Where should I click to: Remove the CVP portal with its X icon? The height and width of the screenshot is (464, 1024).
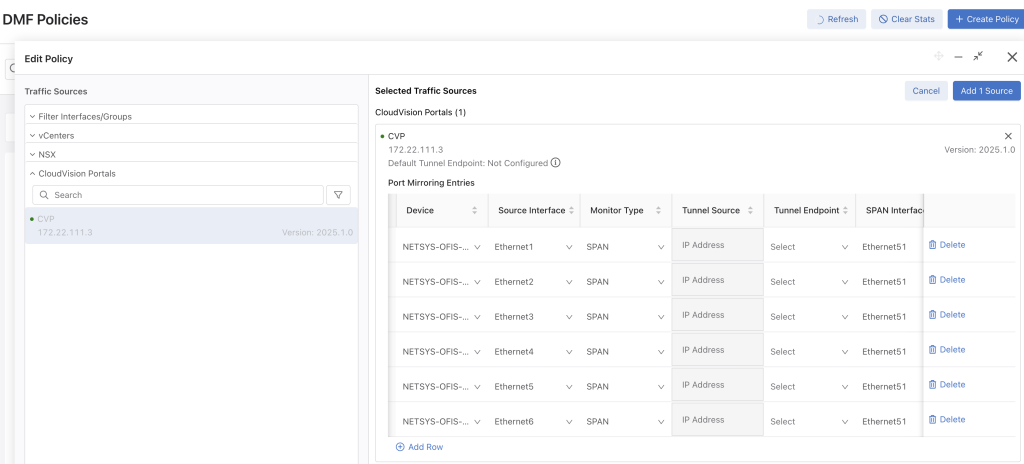(1007, 136)
